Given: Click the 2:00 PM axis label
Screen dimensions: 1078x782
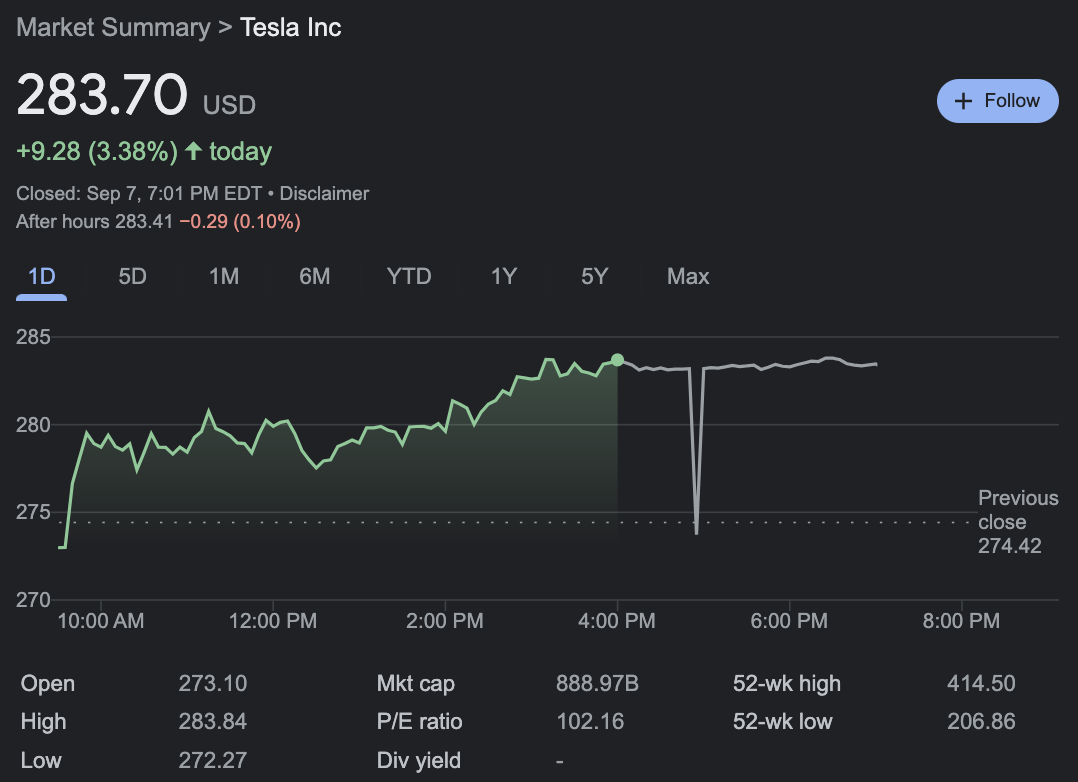Looking at the screenshot, I should pyautogui.click(x=445, y=620).
